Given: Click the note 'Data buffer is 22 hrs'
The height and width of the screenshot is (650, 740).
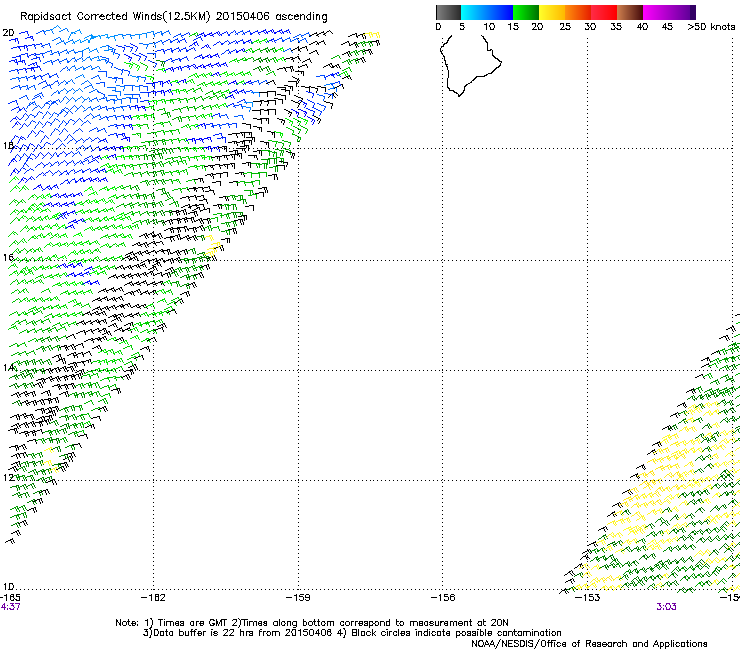Looking at the screenshot, I should 200,633.
